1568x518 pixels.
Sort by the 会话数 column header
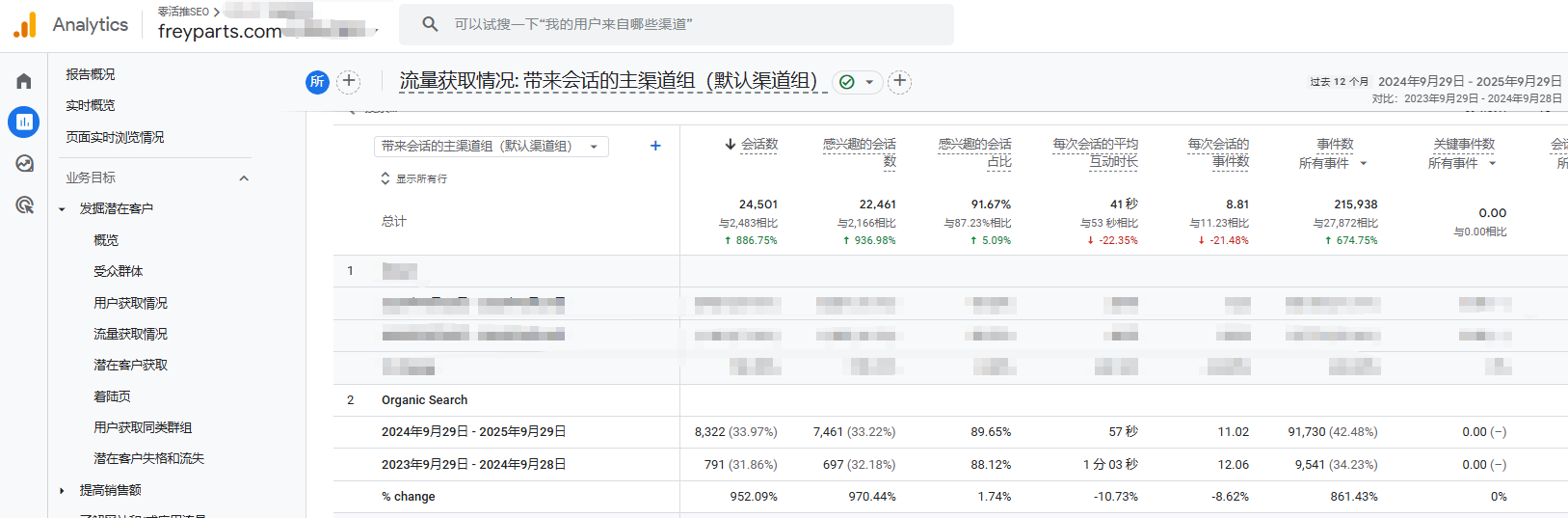click(x=758, y=145)
